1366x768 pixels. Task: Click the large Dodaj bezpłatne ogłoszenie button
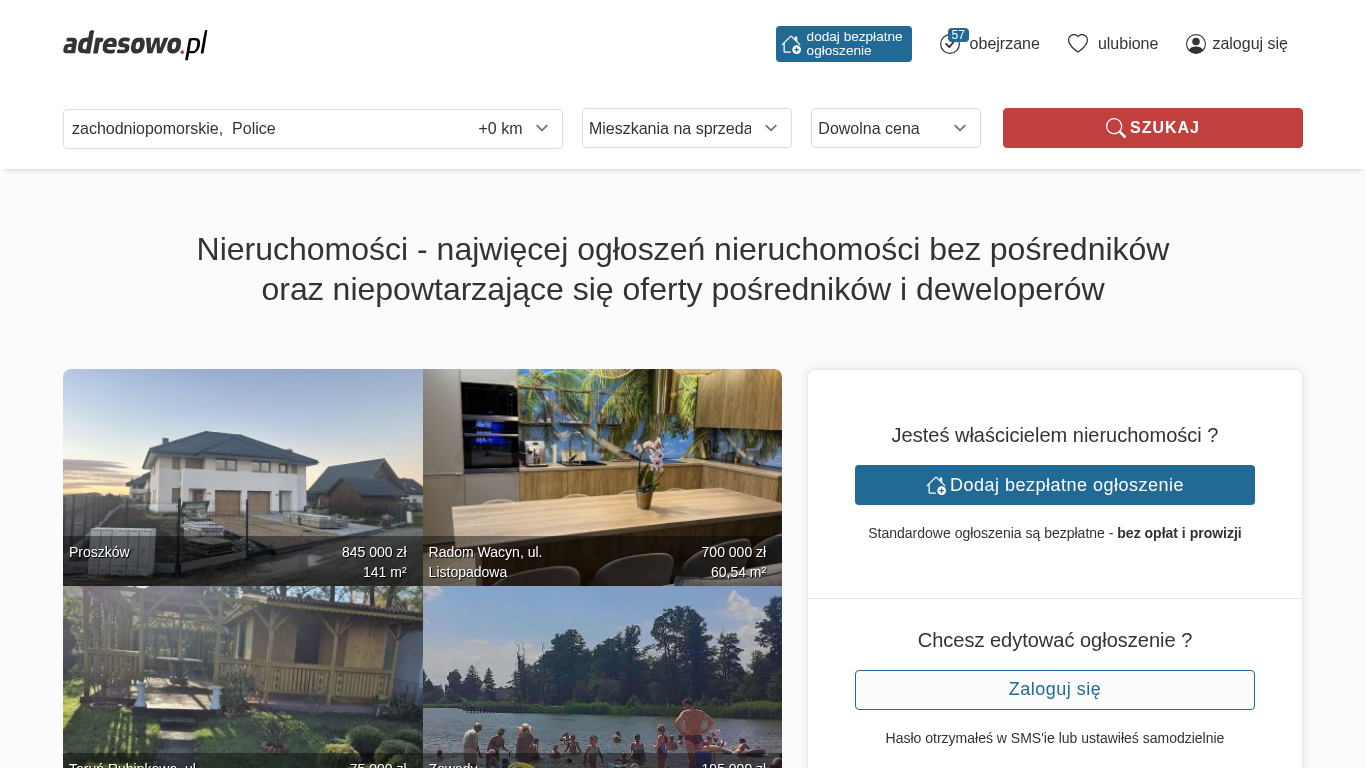point(1054,485)
